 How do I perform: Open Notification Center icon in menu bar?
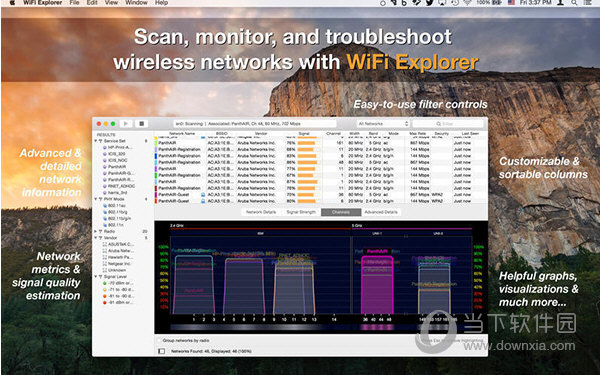pyautogui.click(x=587, y=3)
